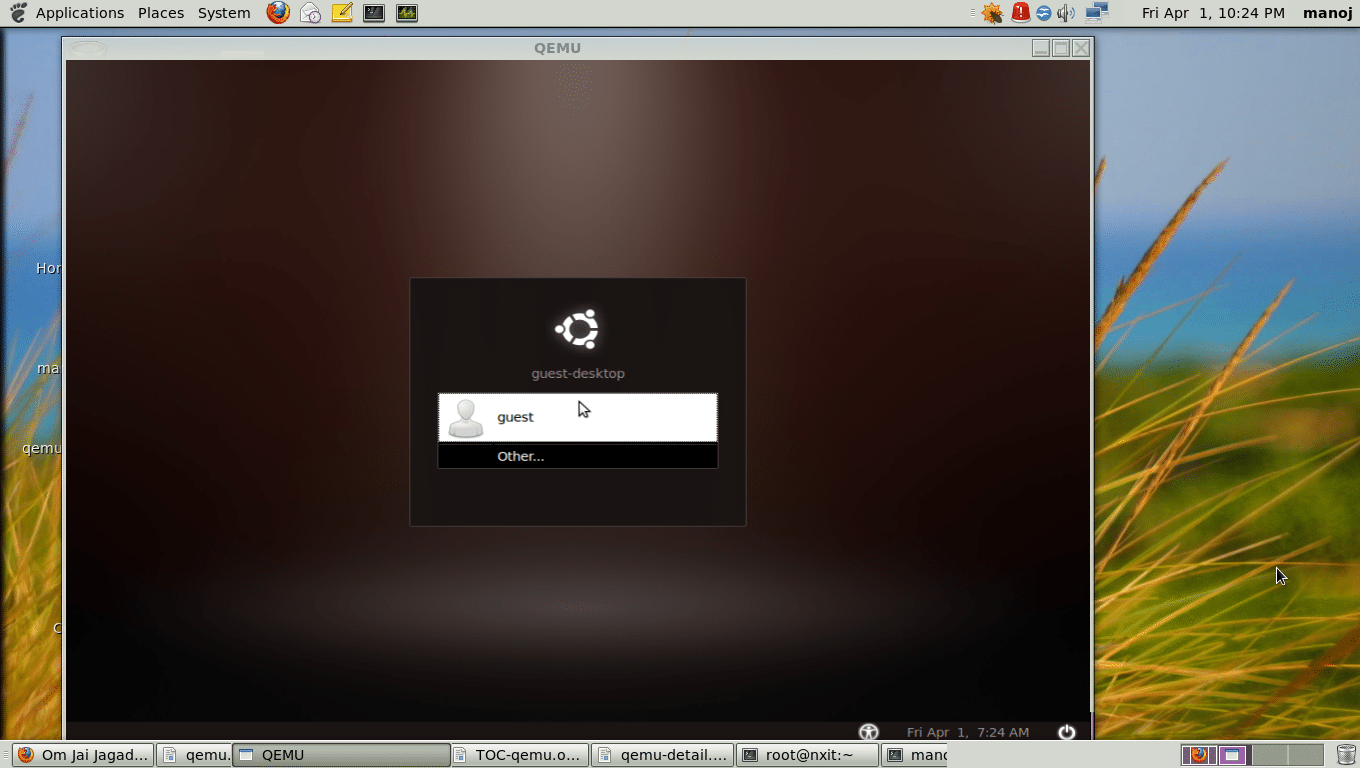Select the QEMU taskbar button
1360x768 pixels.
pyautogui.click(x=341, y=755)
